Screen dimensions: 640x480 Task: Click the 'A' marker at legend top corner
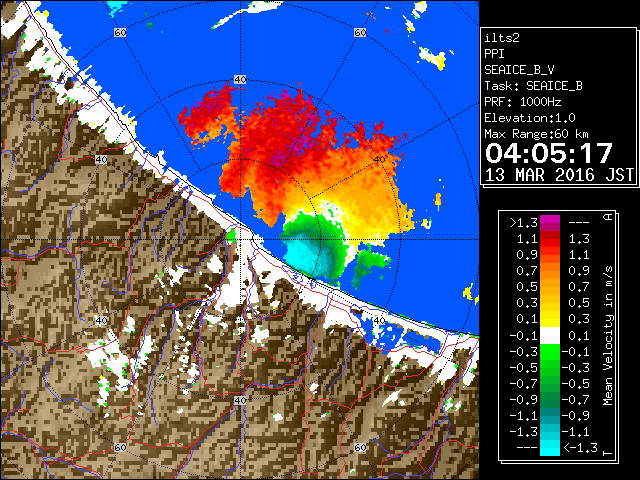coord(608,217)
